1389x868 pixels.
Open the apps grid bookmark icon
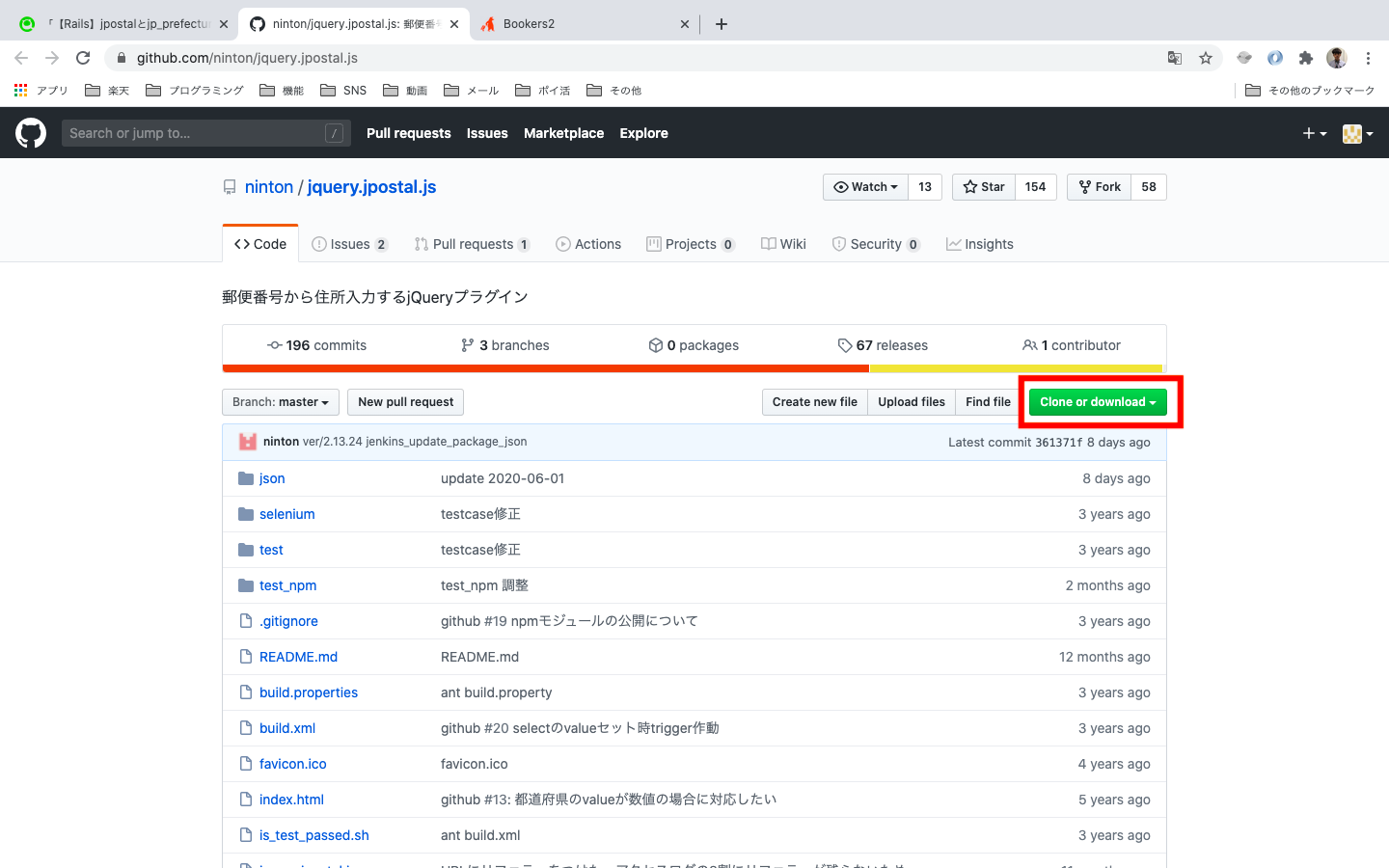click(x=21, y=90)
